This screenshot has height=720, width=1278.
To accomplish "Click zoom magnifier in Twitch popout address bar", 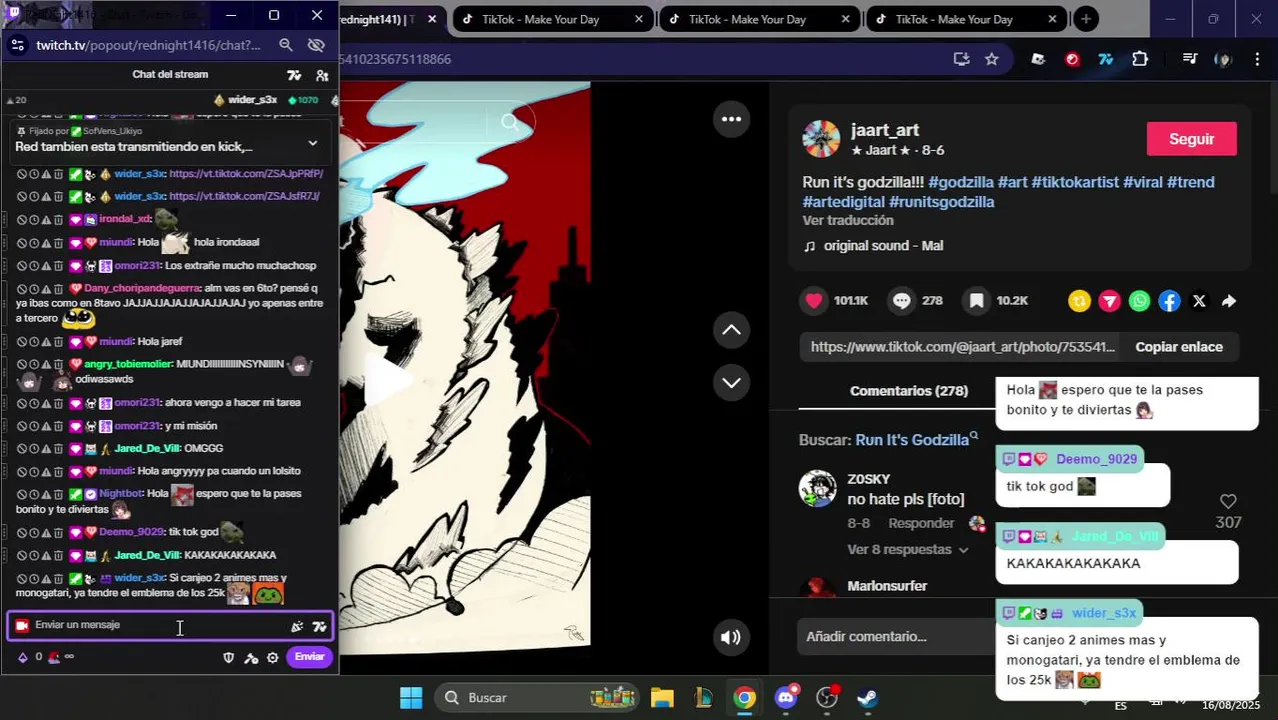I will tap(286, 45).
